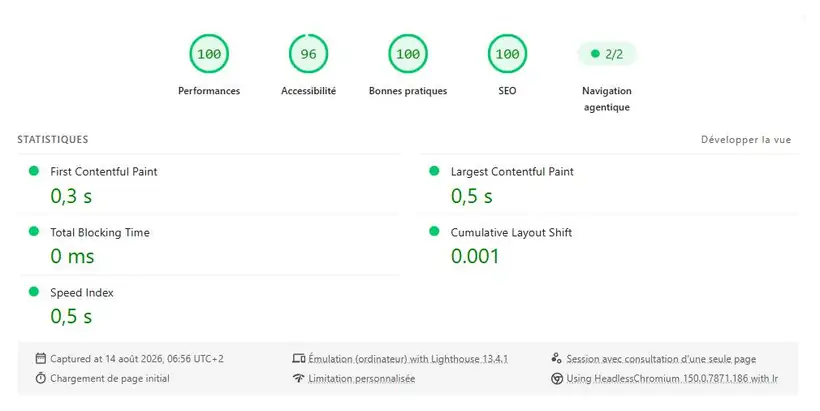Click the green dot beside First Contentful Paint
This screenshot has width=820, height=411.
click(33, 171)
